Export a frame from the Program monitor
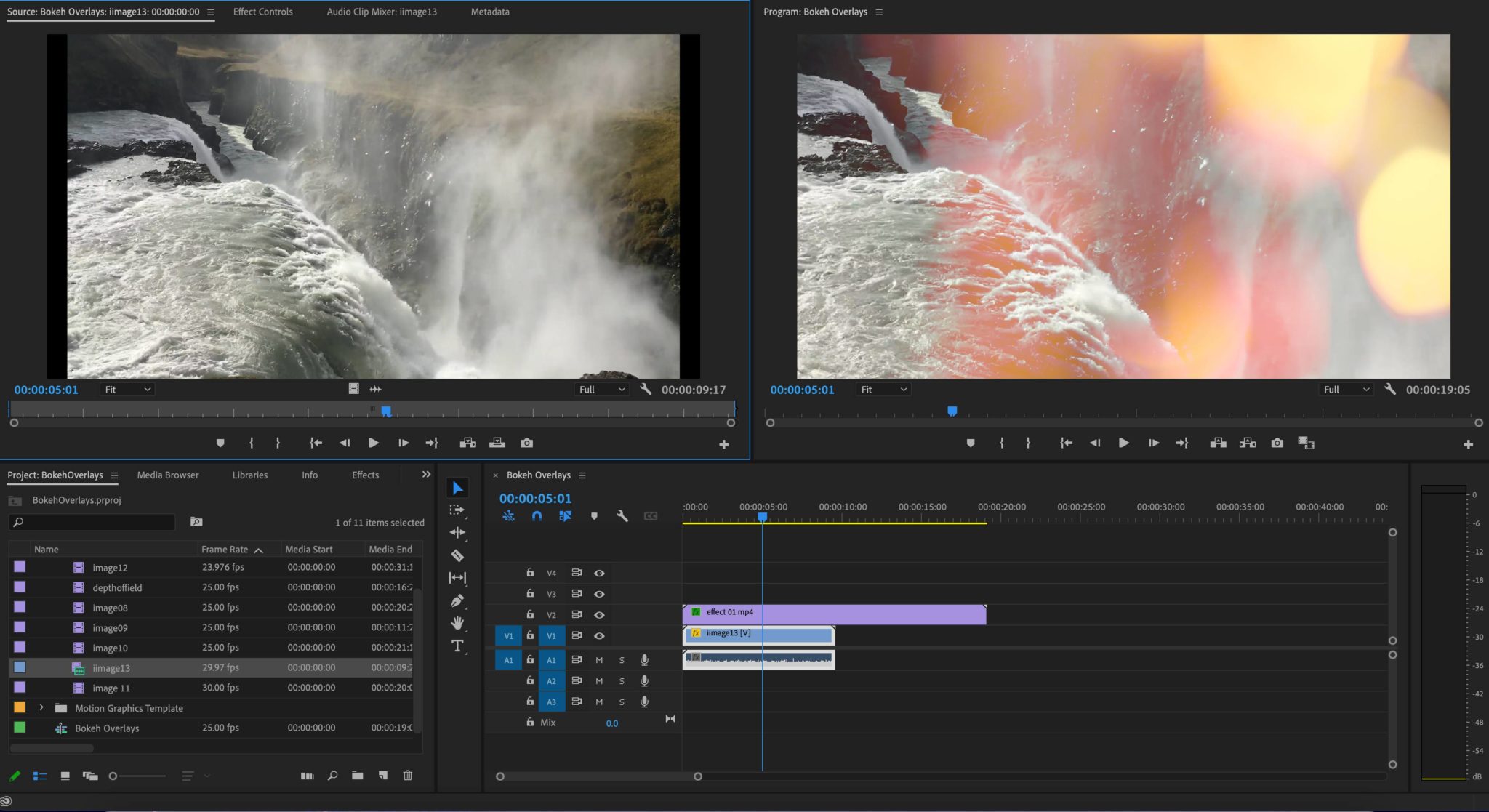Screen dimensions: 1489x812 pyautogui.click(x=1277, y=443)
